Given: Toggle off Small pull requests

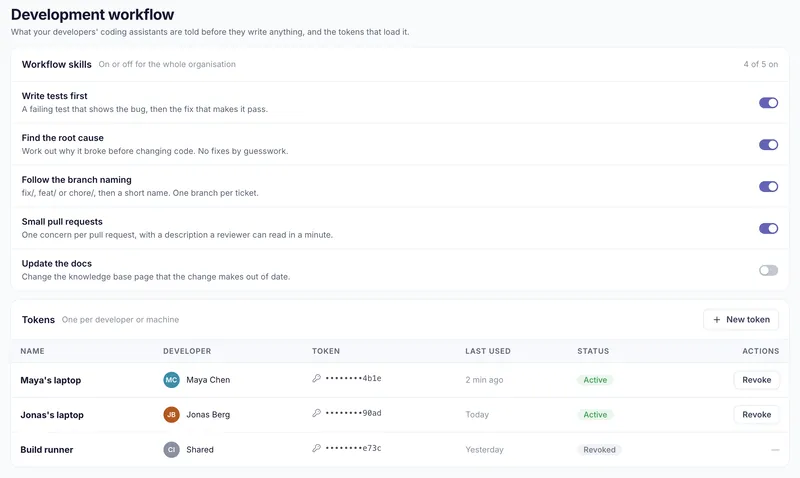Looking at the screenshot, I should [x=768, y=229].
